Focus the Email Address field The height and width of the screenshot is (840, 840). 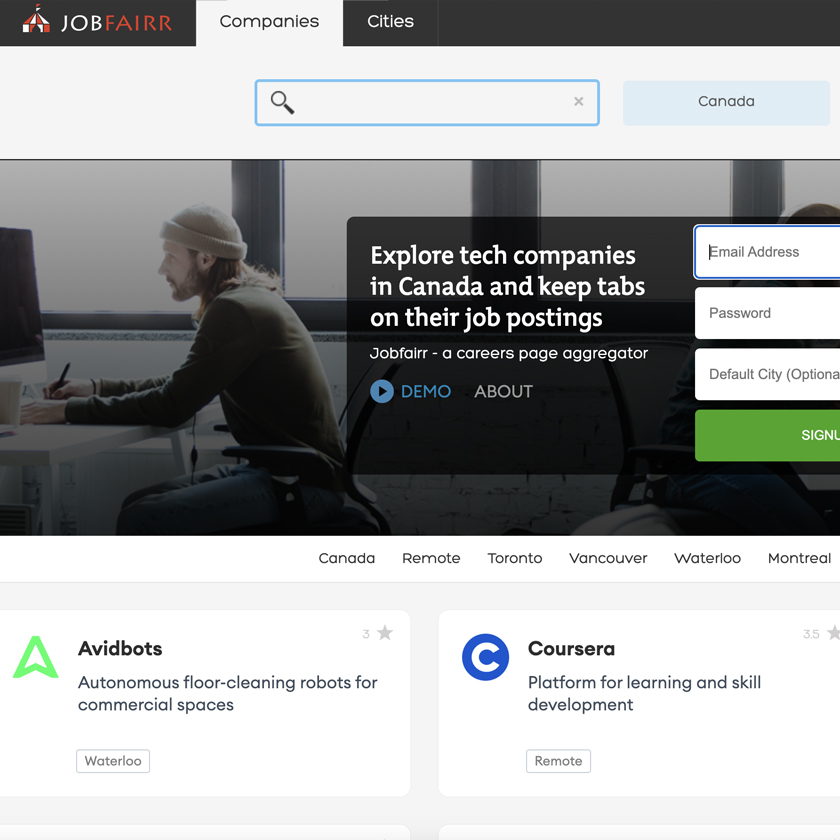pyautogui.click(x=767, y=252)
